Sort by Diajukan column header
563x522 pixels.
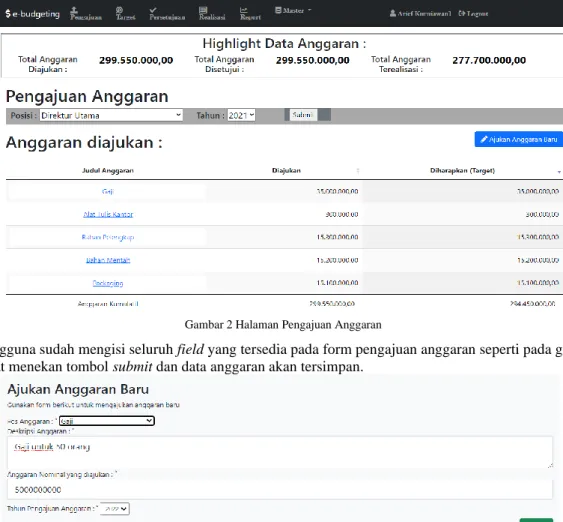click(286, 171)
